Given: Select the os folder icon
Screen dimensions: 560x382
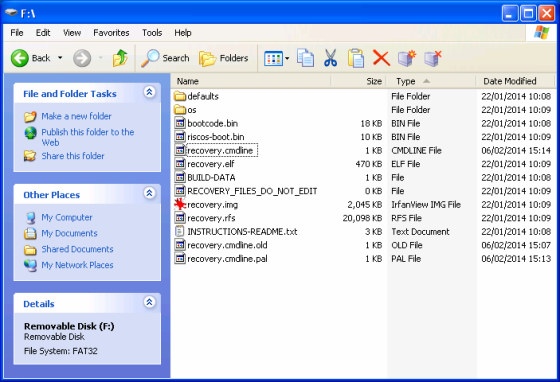Looking at the screenshot, I should coord(180,110).
